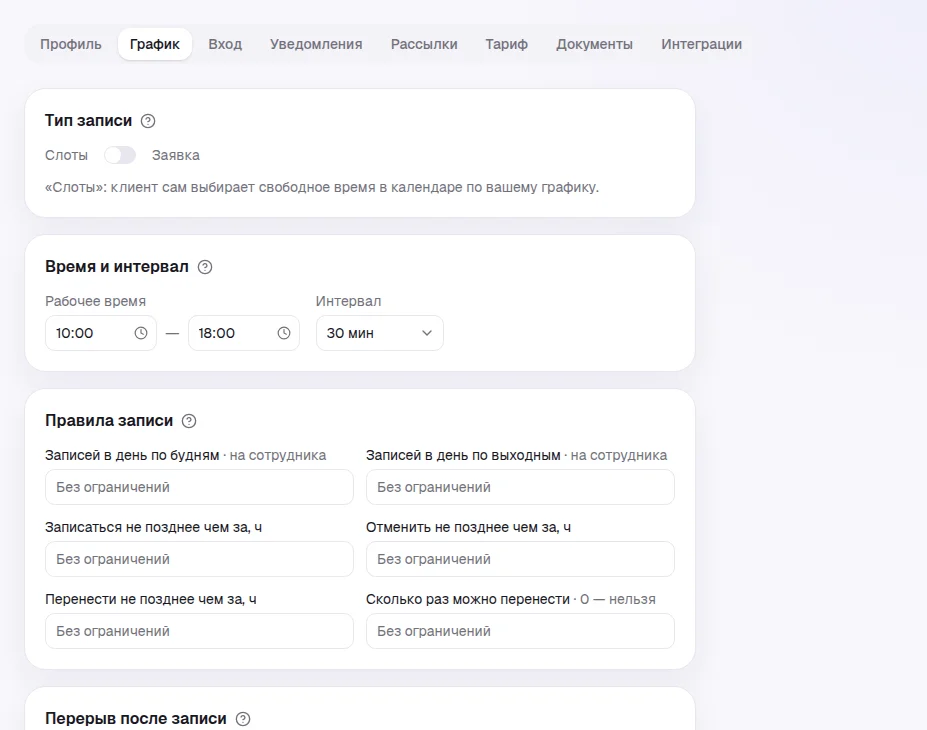Select the Сколько раз можно перенести field
The width and height of the screenshot is (927, 730).
pyautogui.click(x=520, y=631)
